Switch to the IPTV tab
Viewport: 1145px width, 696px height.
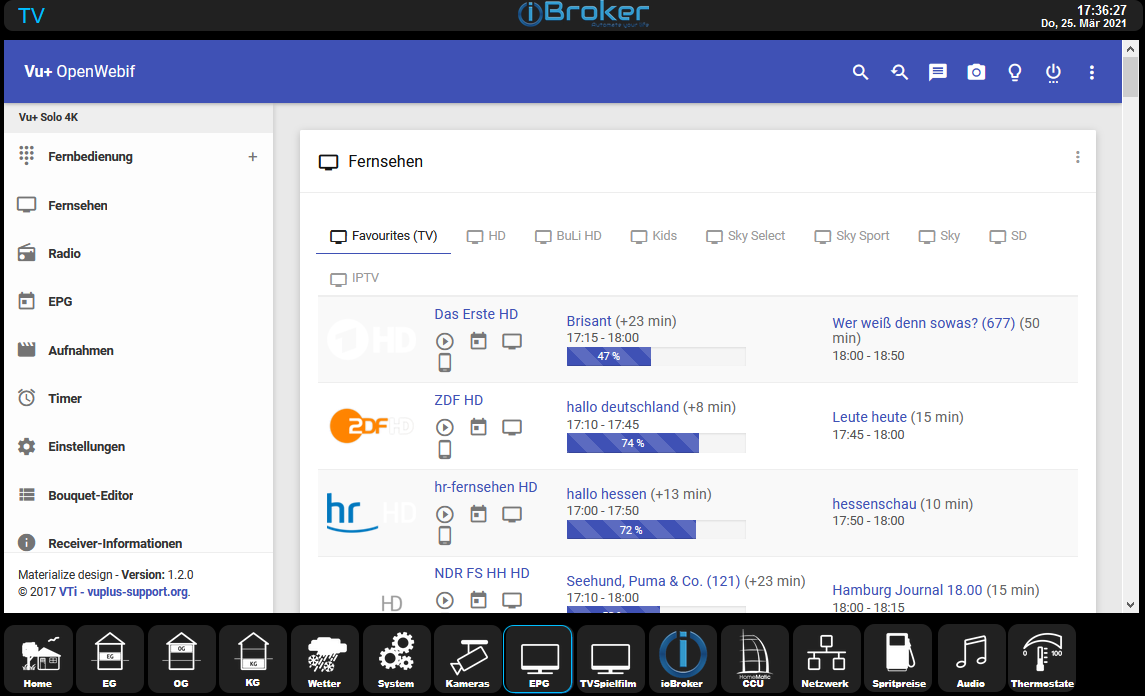[355, 278]
